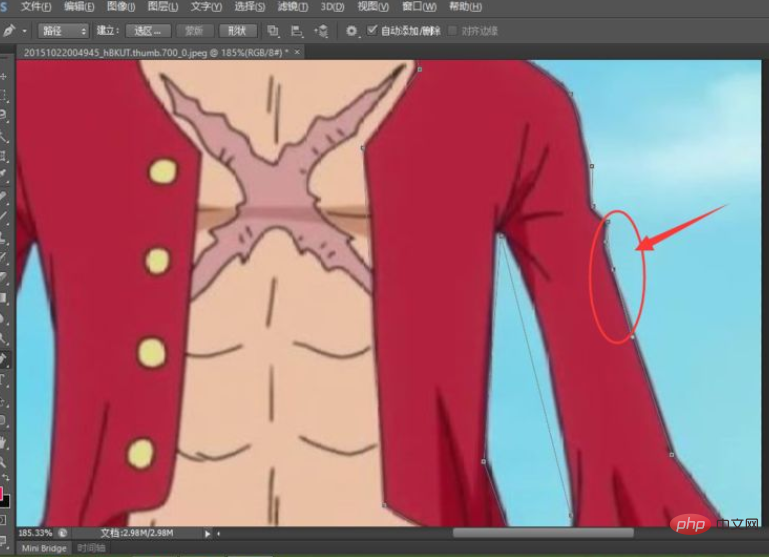
Task: Open the black background color swatch
Action: (5, 502)
